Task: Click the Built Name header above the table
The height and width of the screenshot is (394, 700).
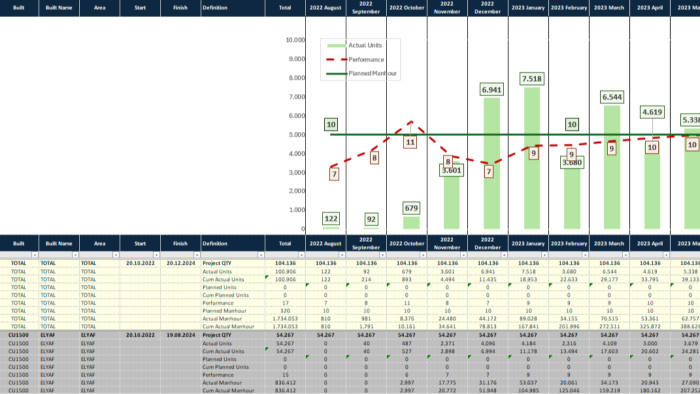Action: coord(58,244)
